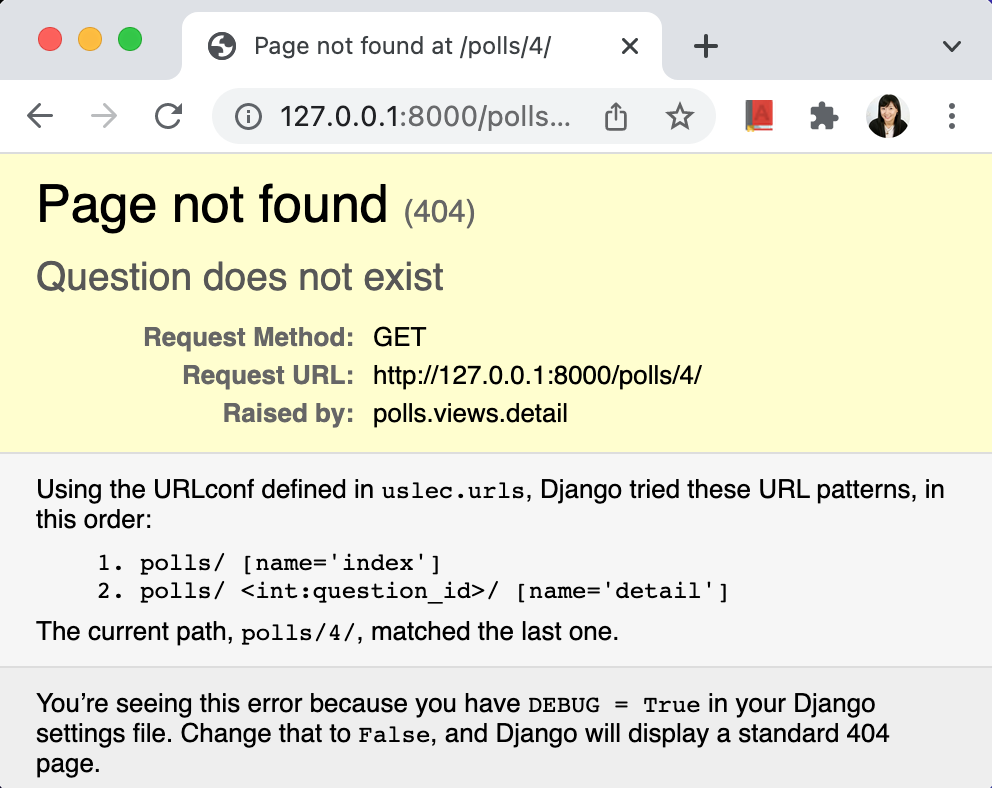Screen dimensions: 992x788
Task: Select the 'Page not found at /polls/4/' tab
Action: (421, 46)
